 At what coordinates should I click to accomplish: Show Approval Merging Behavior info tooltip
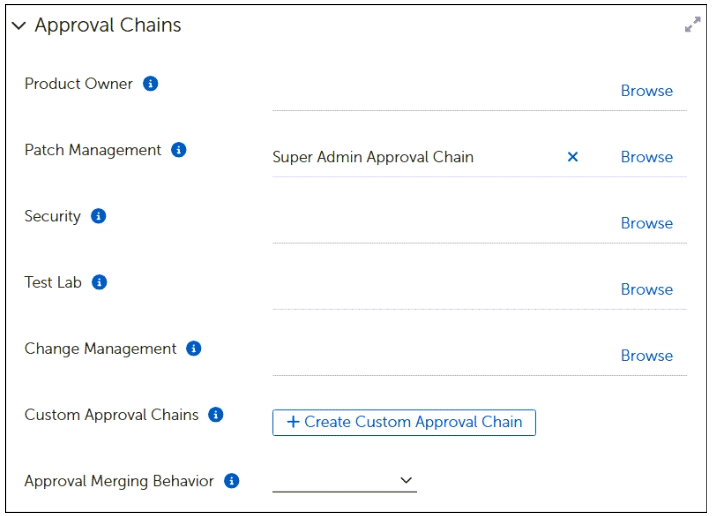click(x=232, y=481)
